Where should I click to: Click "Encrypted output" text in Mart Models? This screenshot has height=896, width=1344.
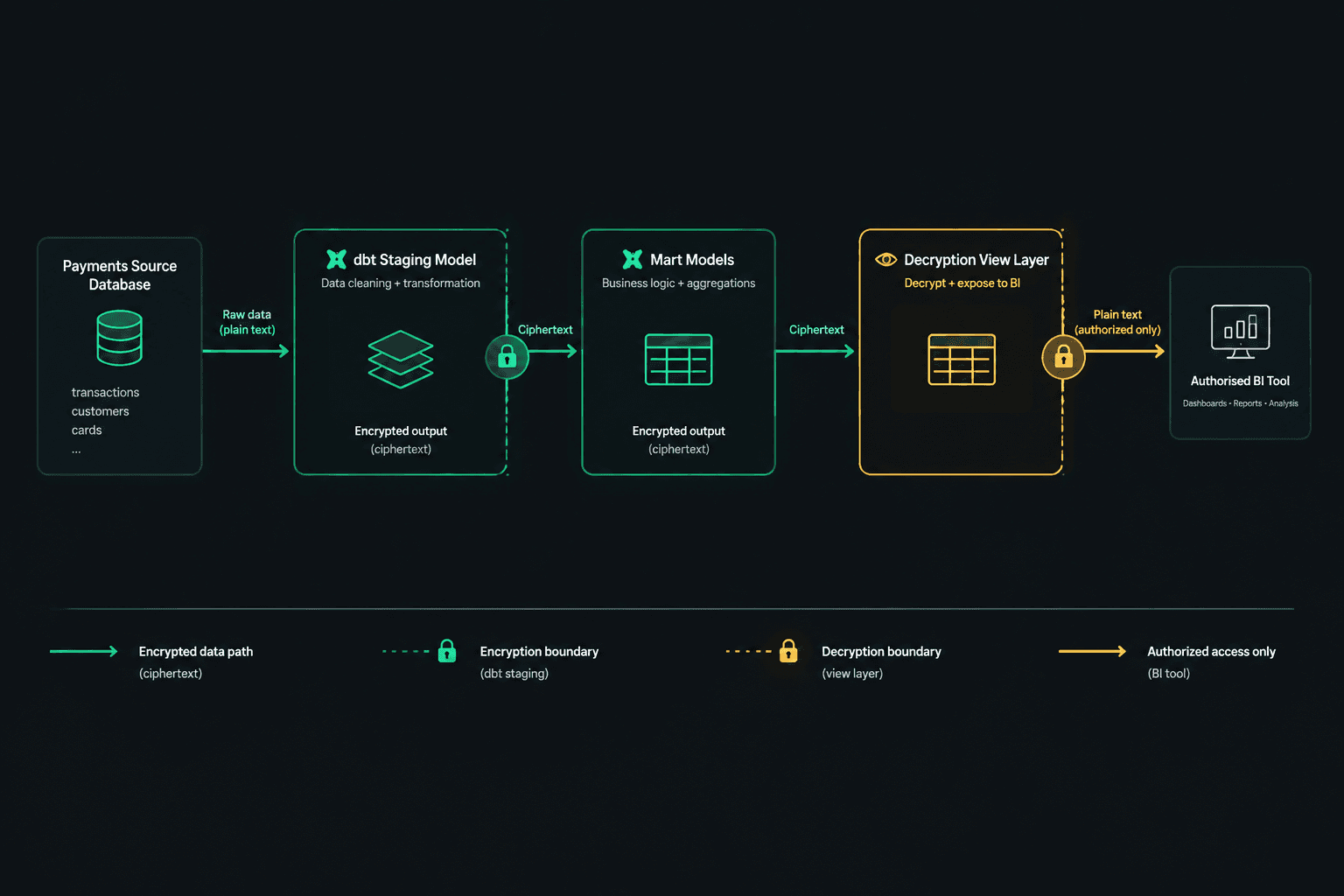pos(679,430)
